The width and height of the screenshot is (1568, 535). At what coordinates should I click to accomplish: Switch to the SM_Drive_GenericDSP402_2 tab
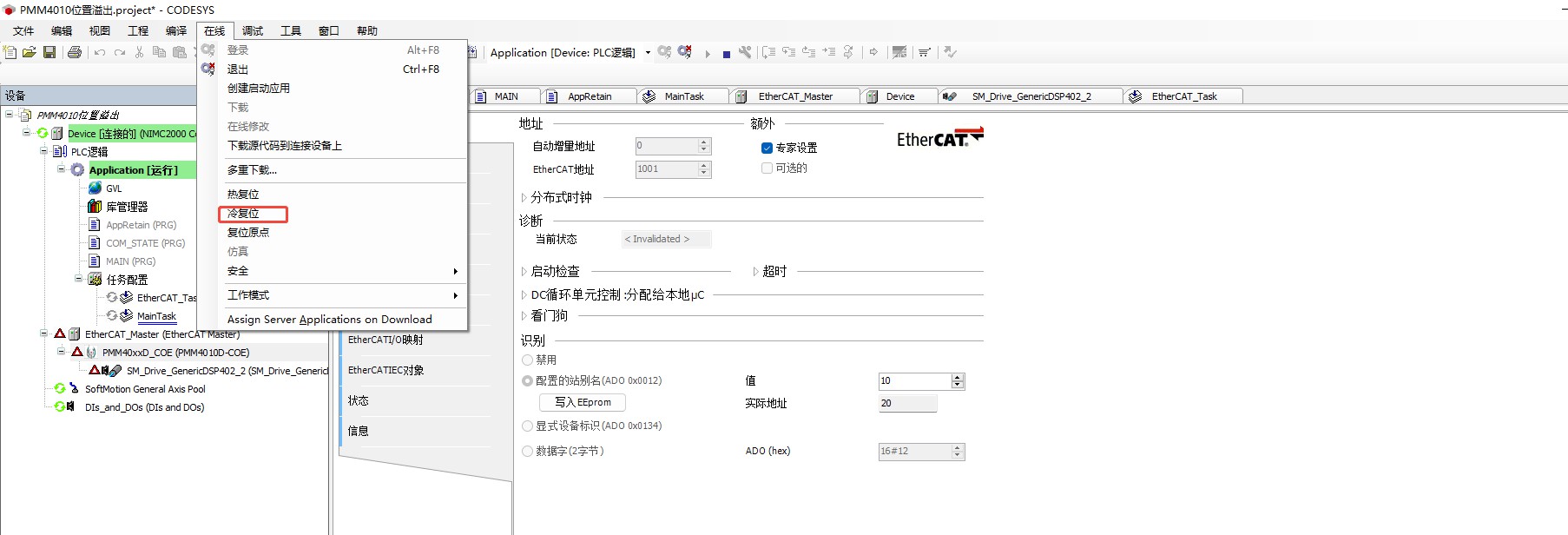tap(1031, 96)
